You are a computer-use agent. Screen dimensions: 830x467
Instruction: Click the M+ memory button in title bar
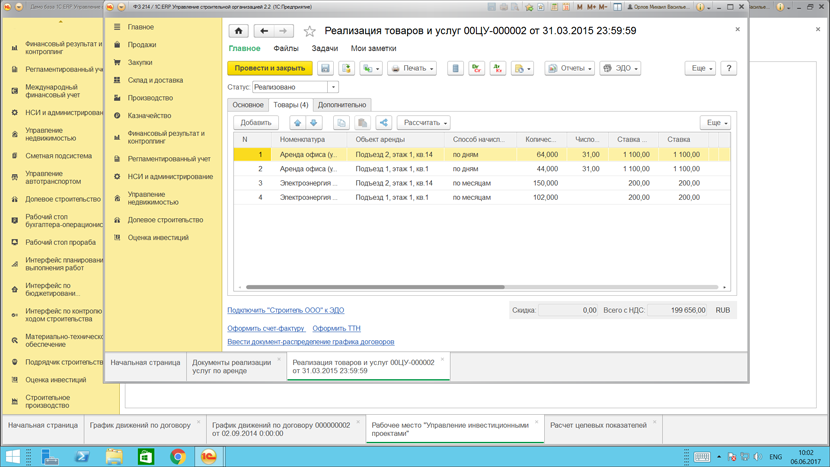coord(591,7)
